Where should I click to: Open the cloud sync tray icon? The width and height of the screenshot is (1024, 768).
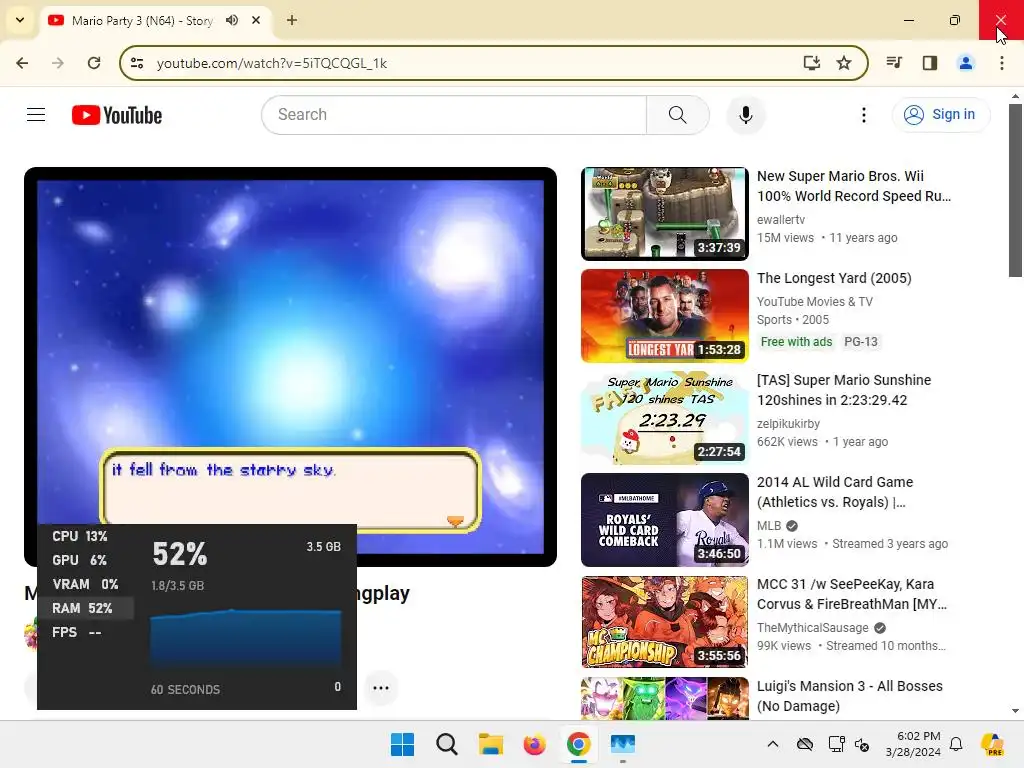click(x=805, y=744)
